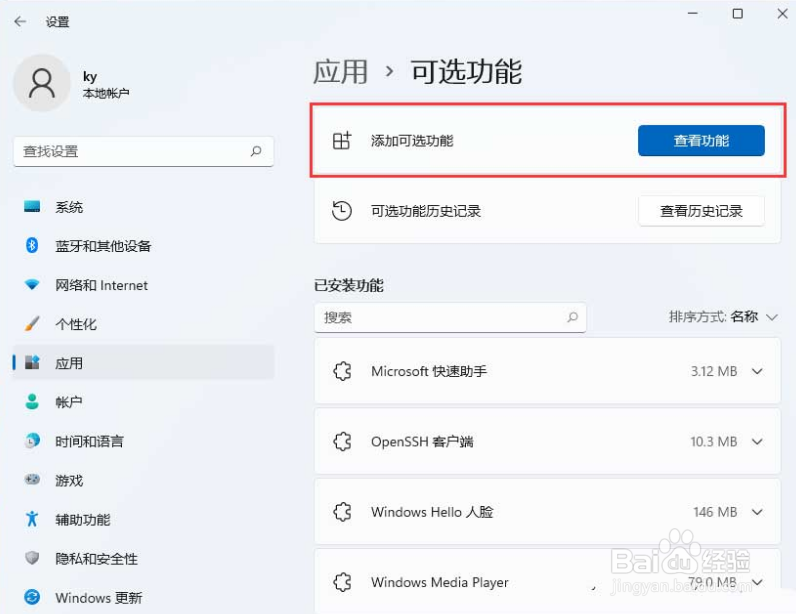The height and width of the screenshot is (614, 796).
Task: Expand the OpenSSH 客户端 entry chevron
Action: click(757, 441)
